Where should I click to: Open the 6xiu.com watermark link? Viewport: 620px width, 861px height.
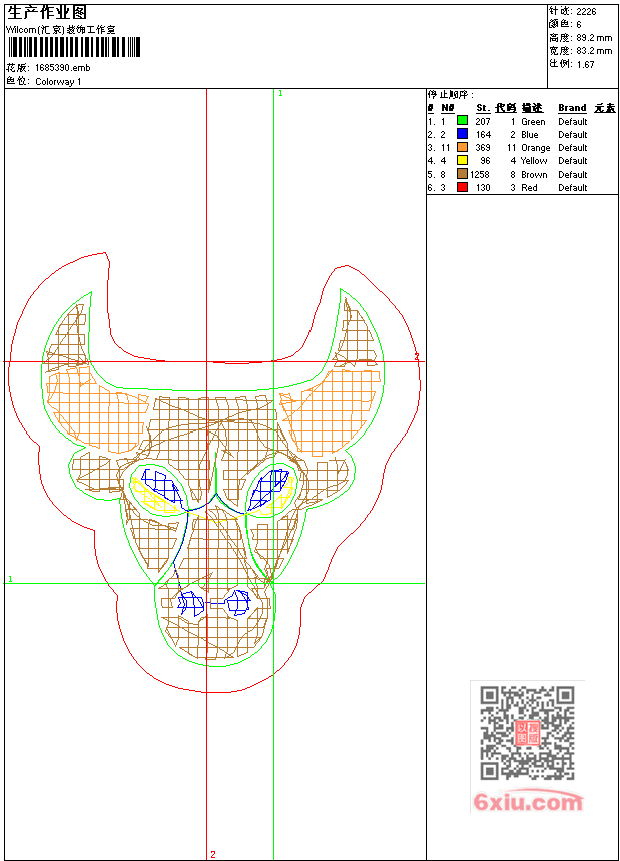point(528,802)
